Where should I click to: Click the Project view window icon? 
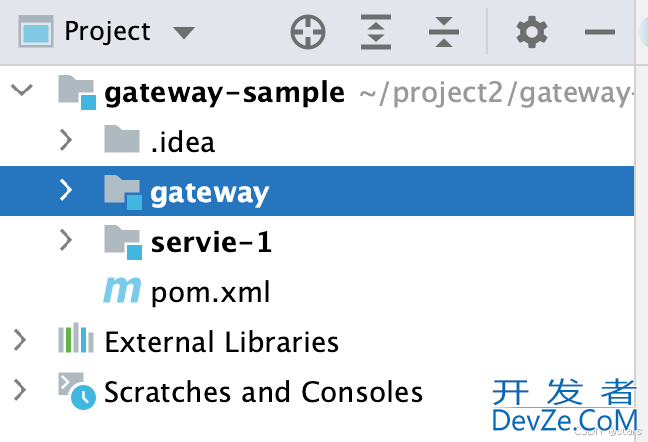[36, 31]
